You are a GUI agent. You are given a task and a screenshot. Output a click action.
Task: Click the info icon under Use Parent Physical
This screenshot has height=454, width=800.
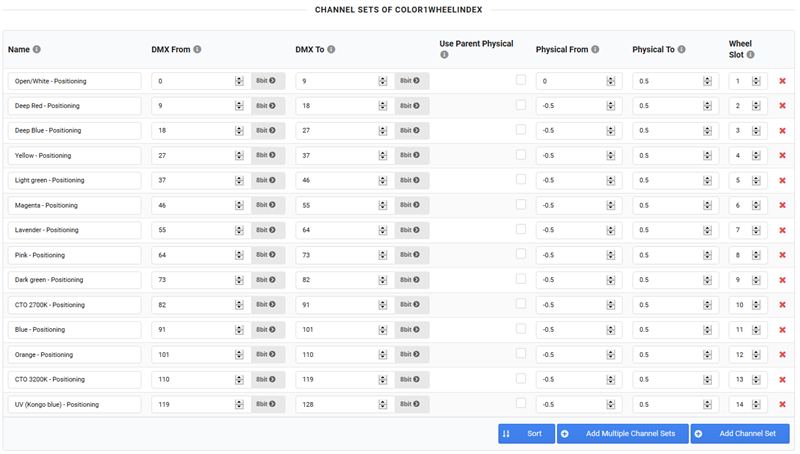point(444,55)
